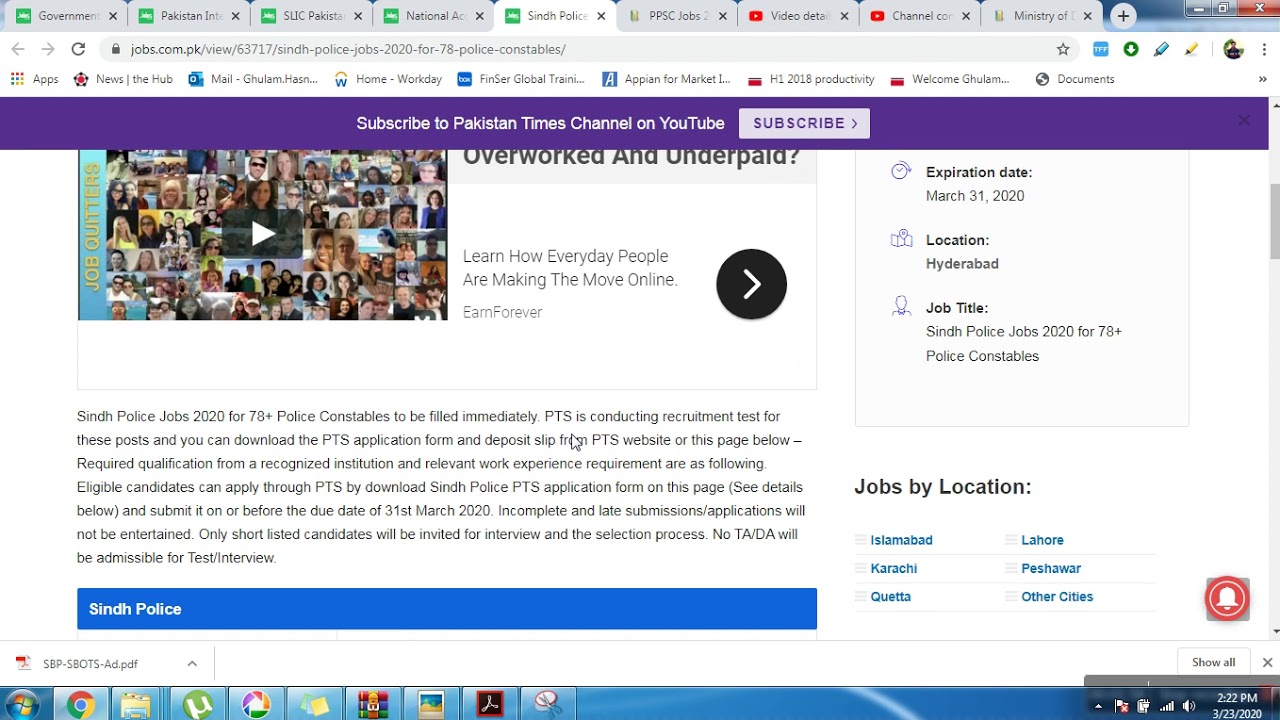Image resolution: width=1280 pixels, height=720 pixels.
Task: Expand the bookmarks overflow chevron
Action: coord(1262,79)
